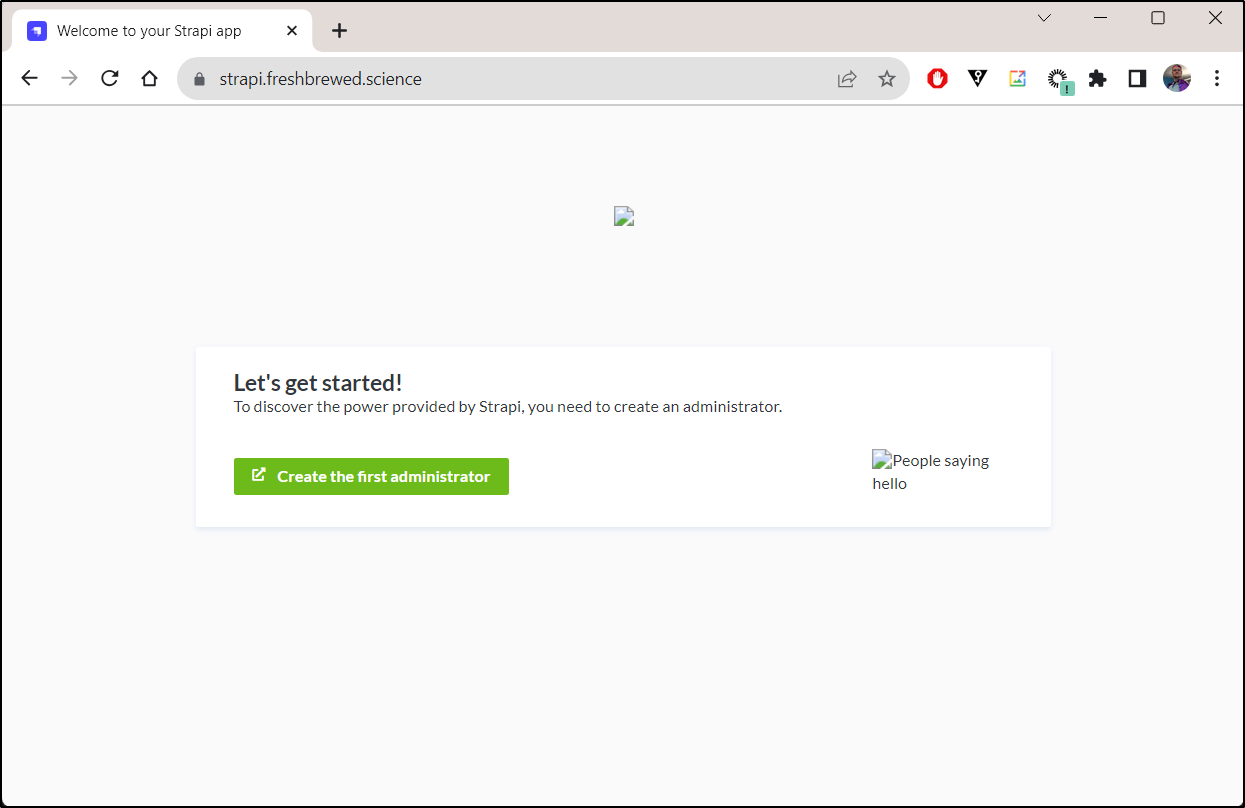Toggle the browser side panel

(1137, 78)
